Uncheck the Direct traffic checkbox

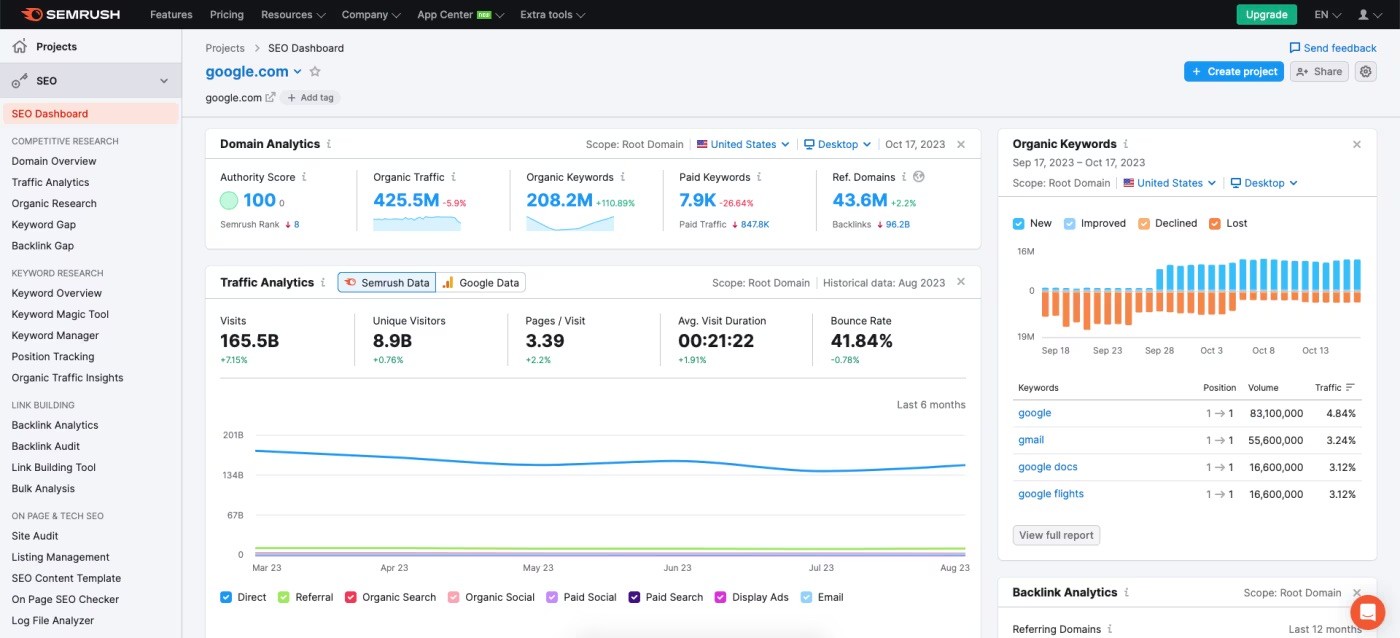[x=226, y=597]
